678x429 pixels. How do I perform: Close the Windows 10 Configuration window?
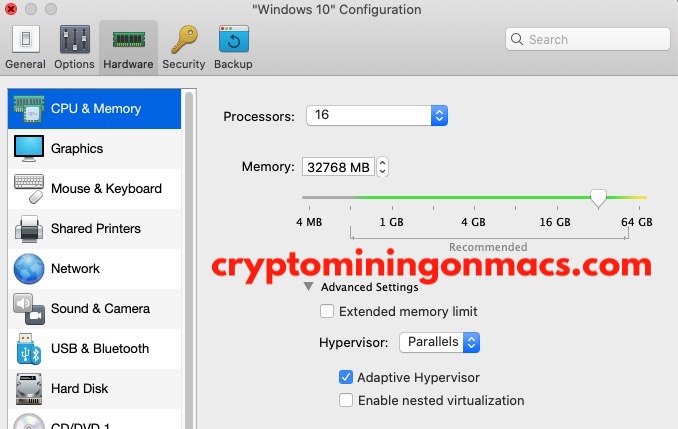pos(10,9)
